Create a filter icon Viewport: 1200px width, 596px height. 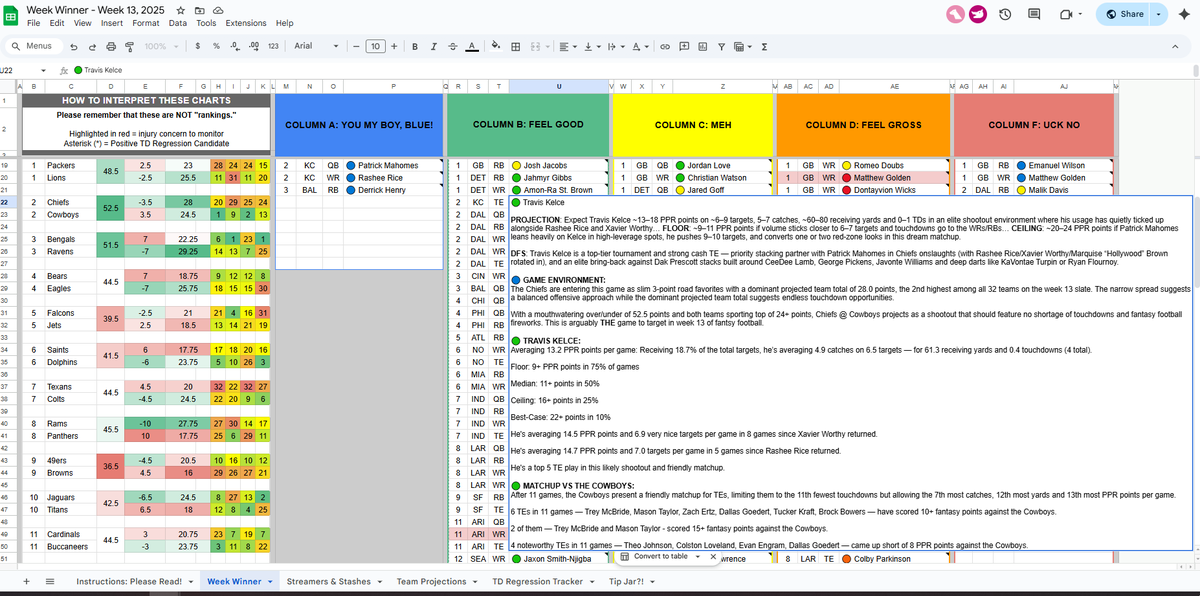coord(719,46)
